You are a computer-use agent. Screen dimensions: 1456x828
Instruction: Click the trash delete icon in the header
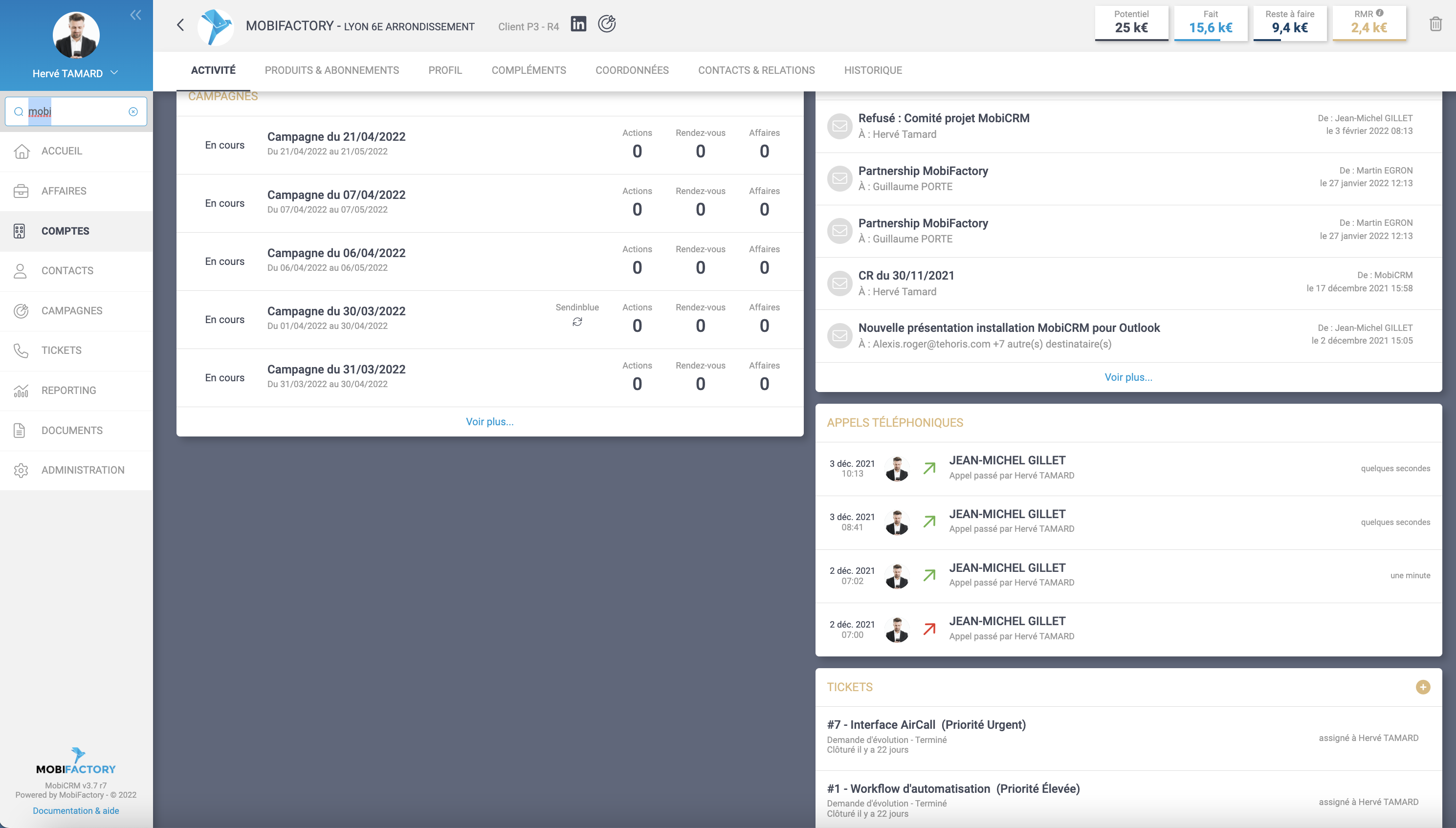(x=1435, y=24)
